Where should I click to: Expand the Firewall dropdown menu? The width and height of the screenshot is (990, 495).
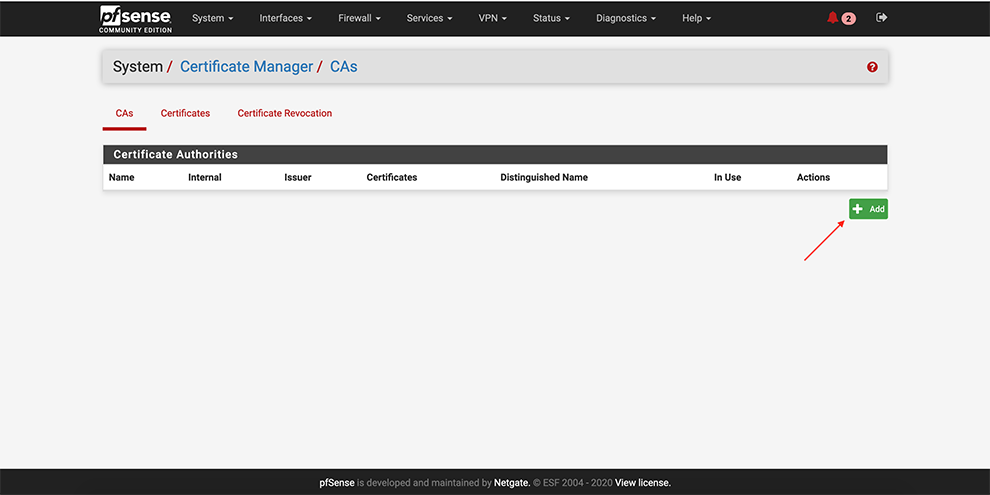click(360, 18)
